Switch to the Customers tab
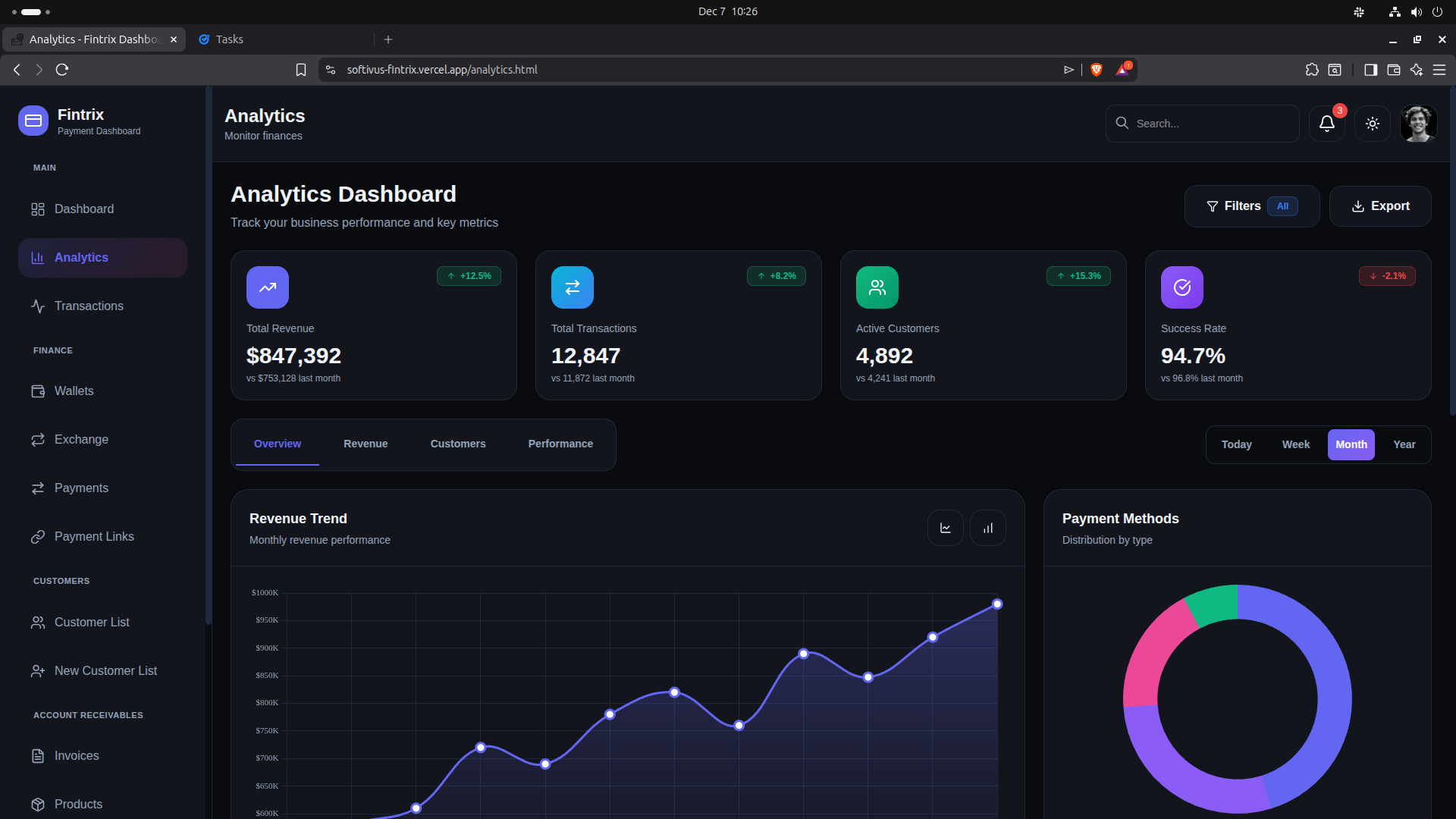Viewport: 1456px width, 819px height. [x=458, y=444]
